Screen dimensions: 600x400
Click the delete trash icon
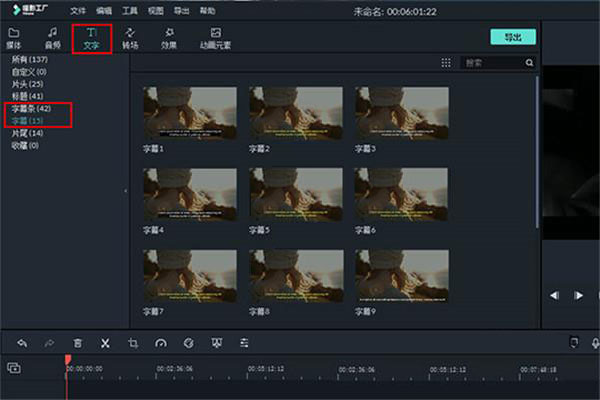[78, 343]
